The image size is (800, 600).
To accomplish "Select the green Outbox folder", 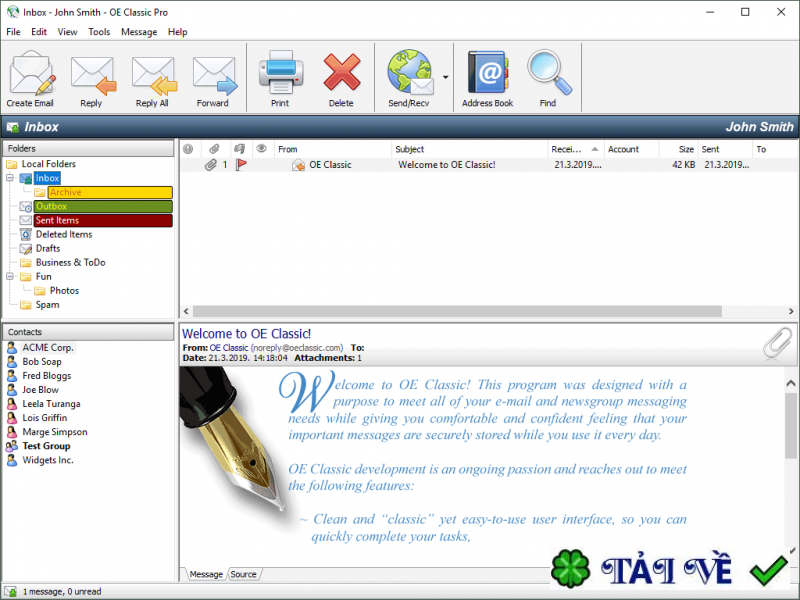I will tap(103, 206).
